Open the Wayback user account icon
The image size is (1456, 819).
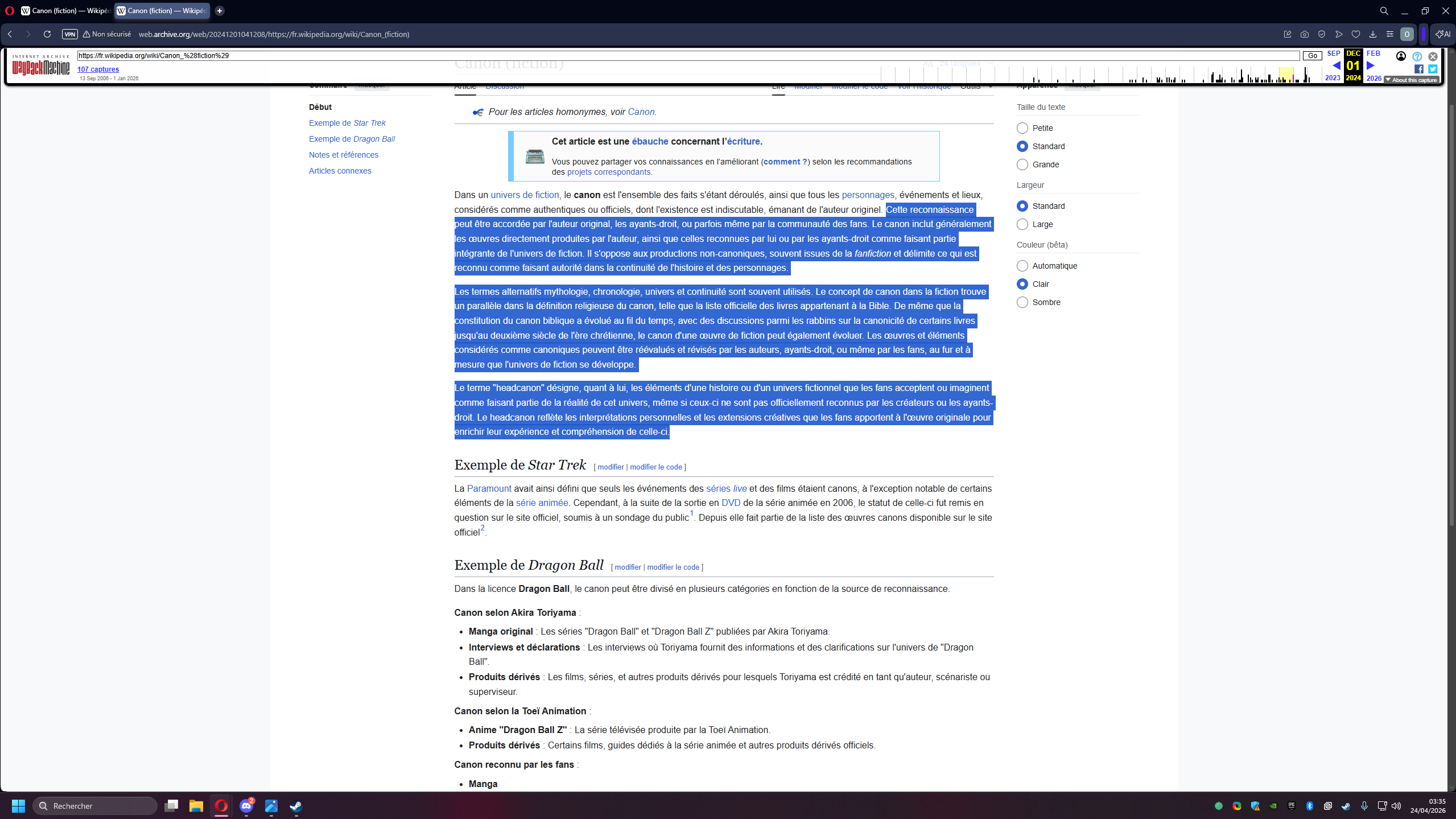[x=1401, y=56]
